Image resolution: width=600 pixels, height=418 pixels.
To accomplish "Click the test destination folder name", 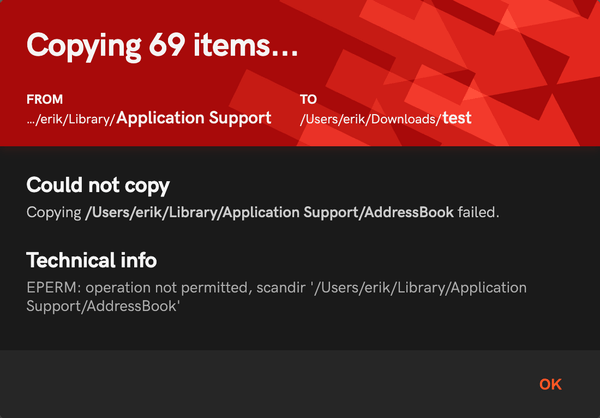I will tap(457, 118).
